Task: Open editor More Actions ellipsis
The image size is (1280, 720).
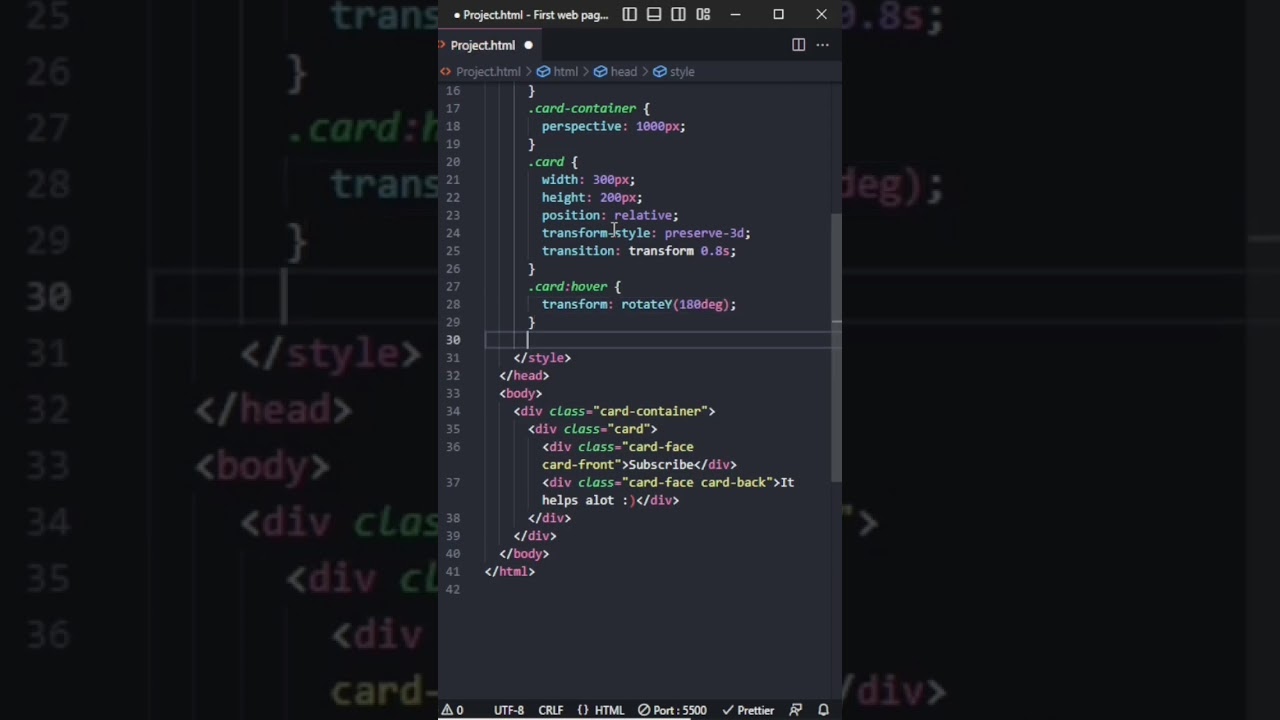Action: coord(822,45)
